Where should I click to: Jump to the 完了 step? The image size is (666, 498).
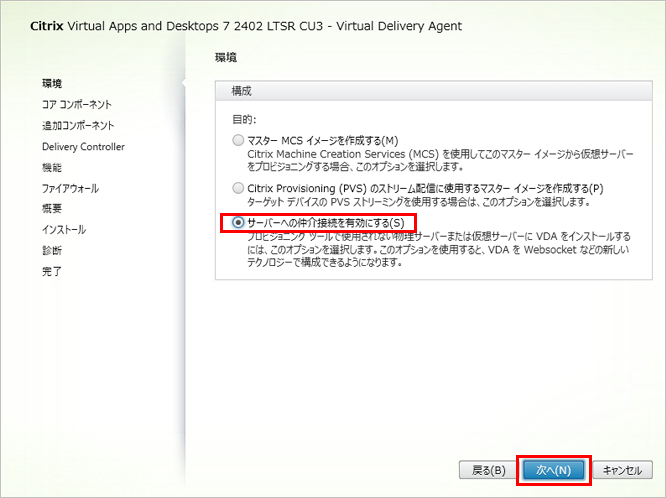[52, 271]
